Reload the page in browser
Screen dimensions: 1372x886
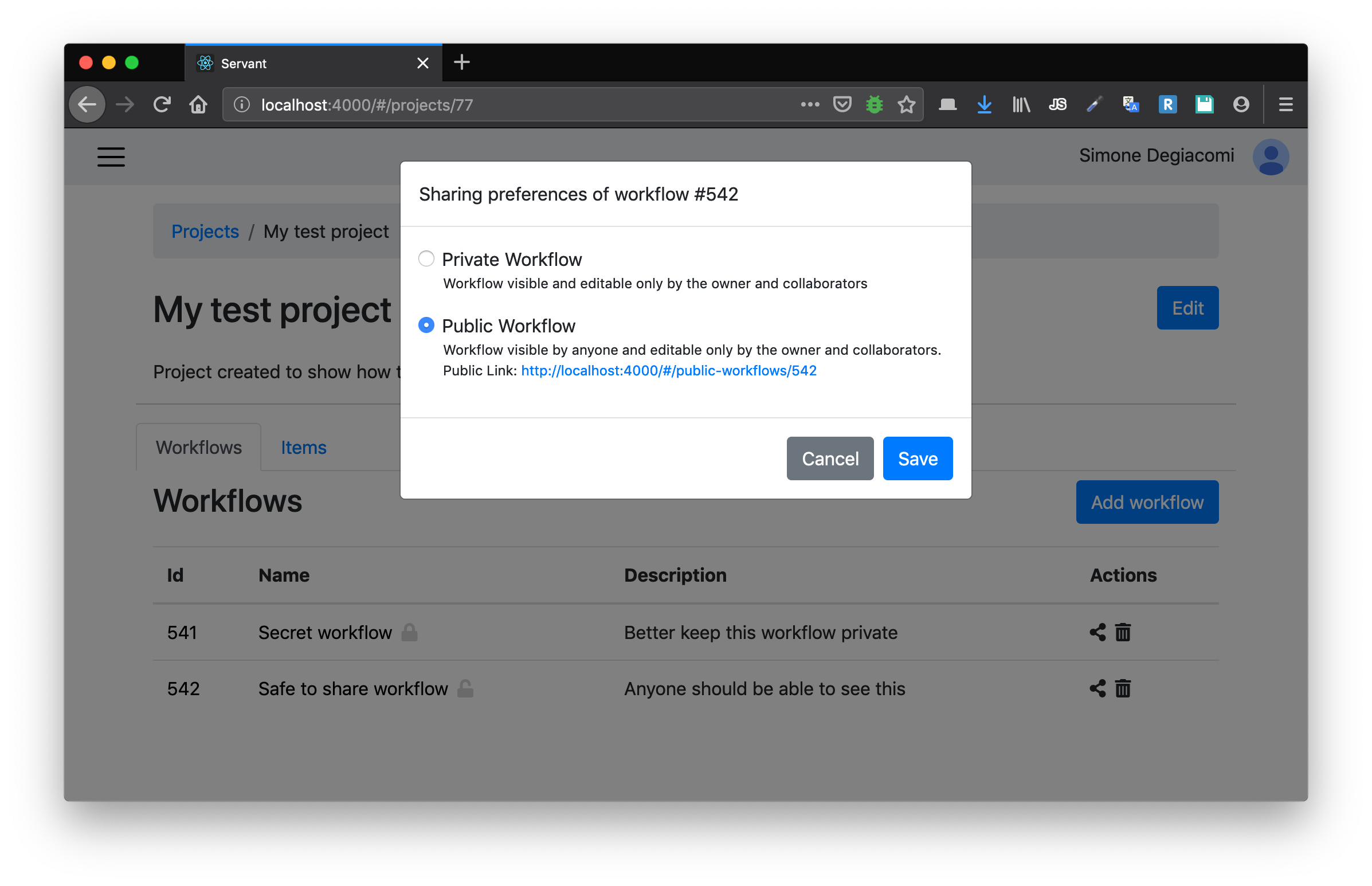(x=162, y=105)
